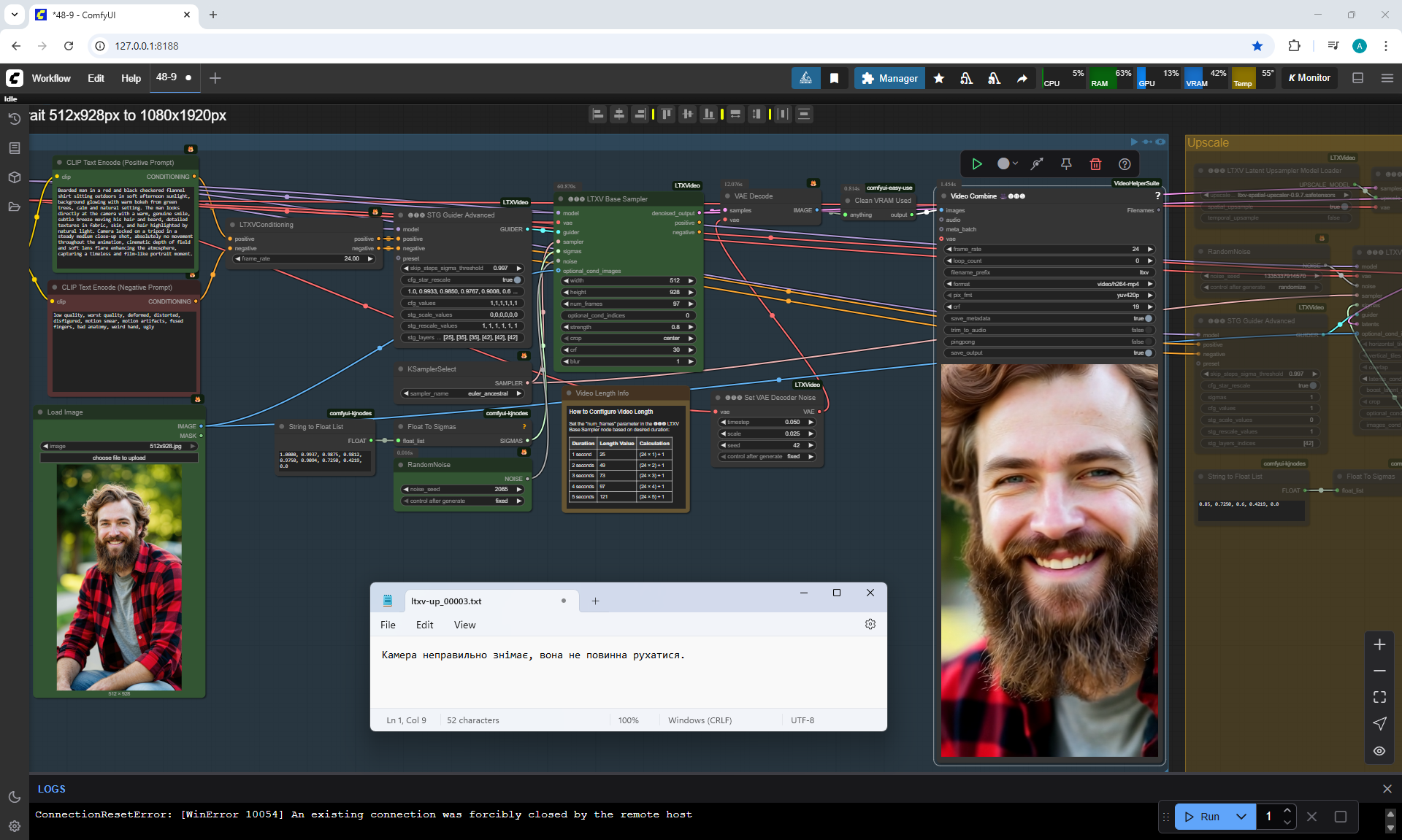Open the queue history sidebar icon

point(14,119)
